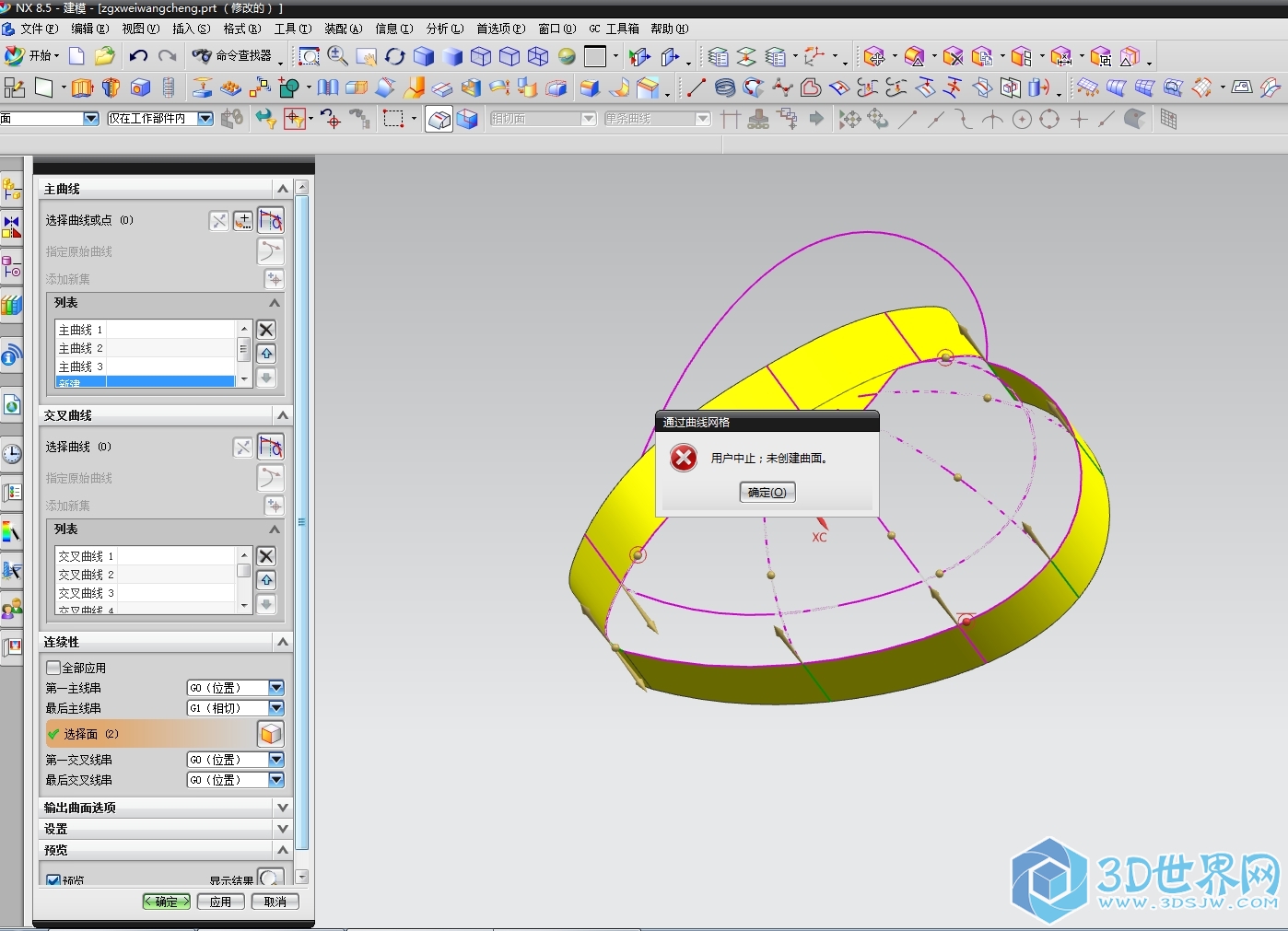Screen dimensions: 1288x931
Task: Click the Rotate view icon
Action: 394,57
